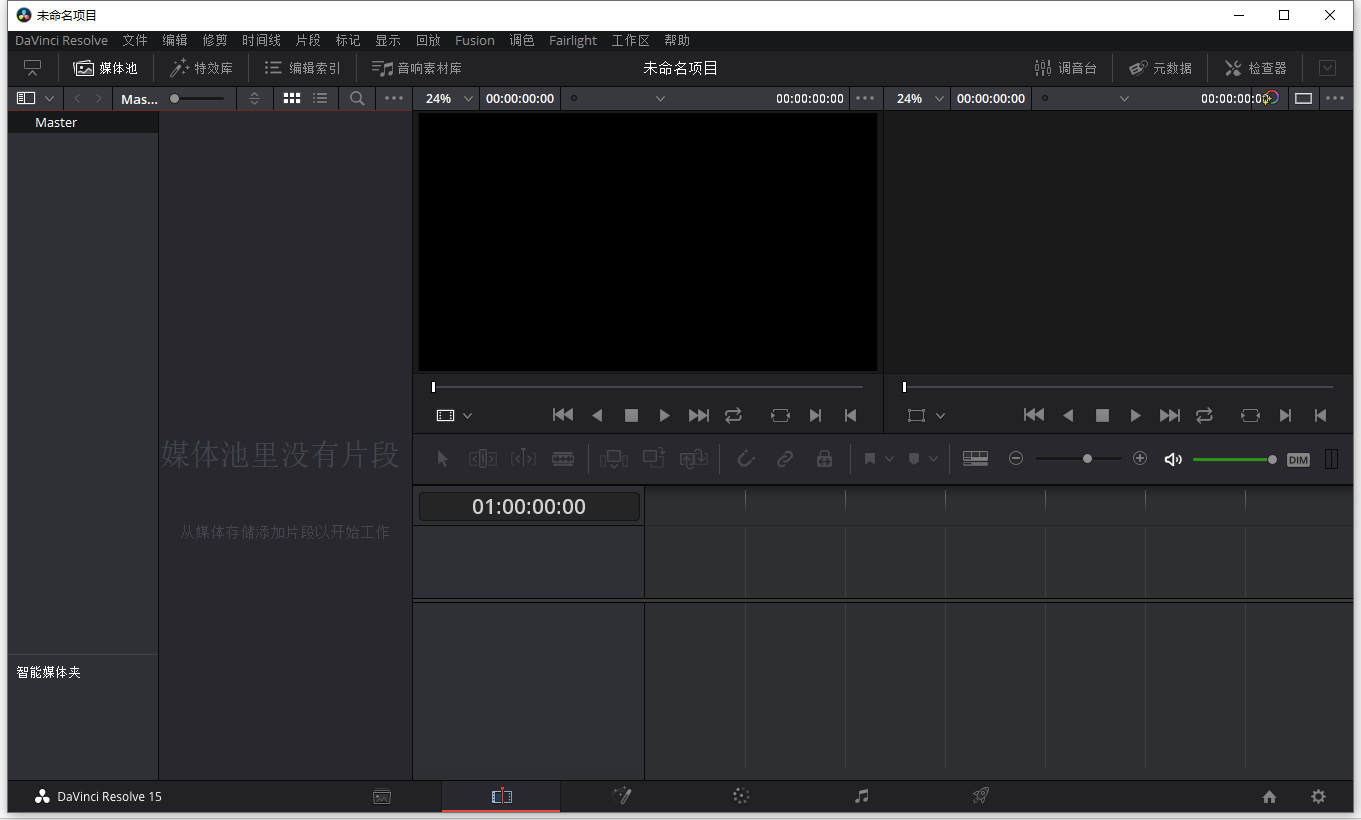Open the 帮助 menu

click(x=677, y=40)
